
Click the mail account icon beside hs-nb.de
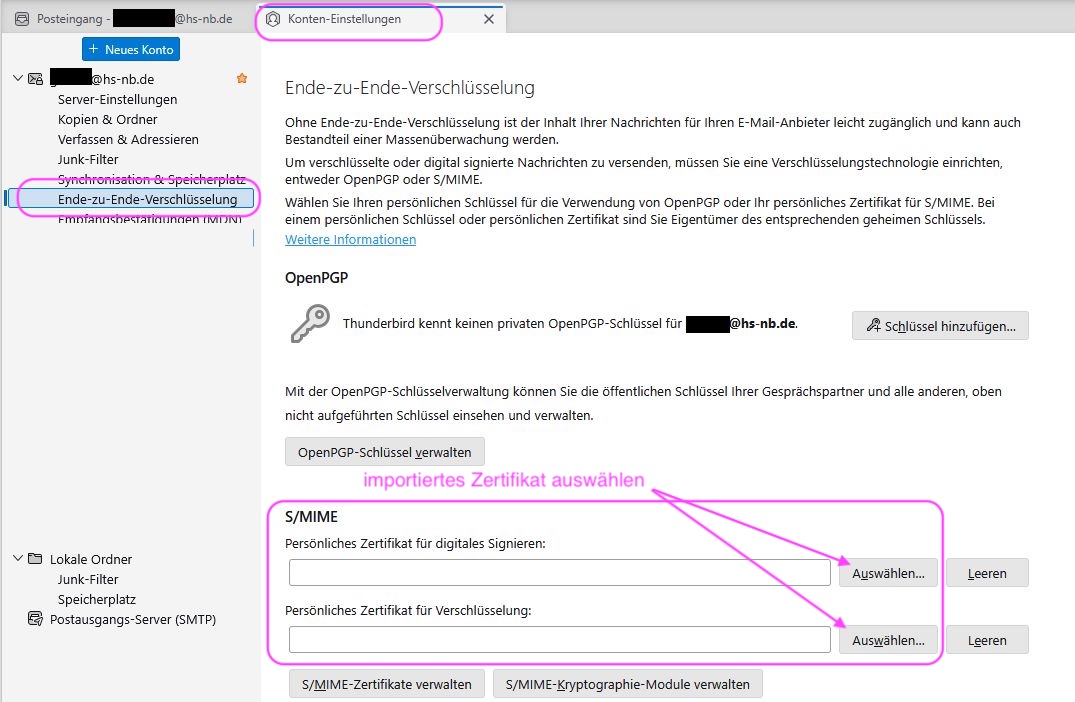coord(36,79)
